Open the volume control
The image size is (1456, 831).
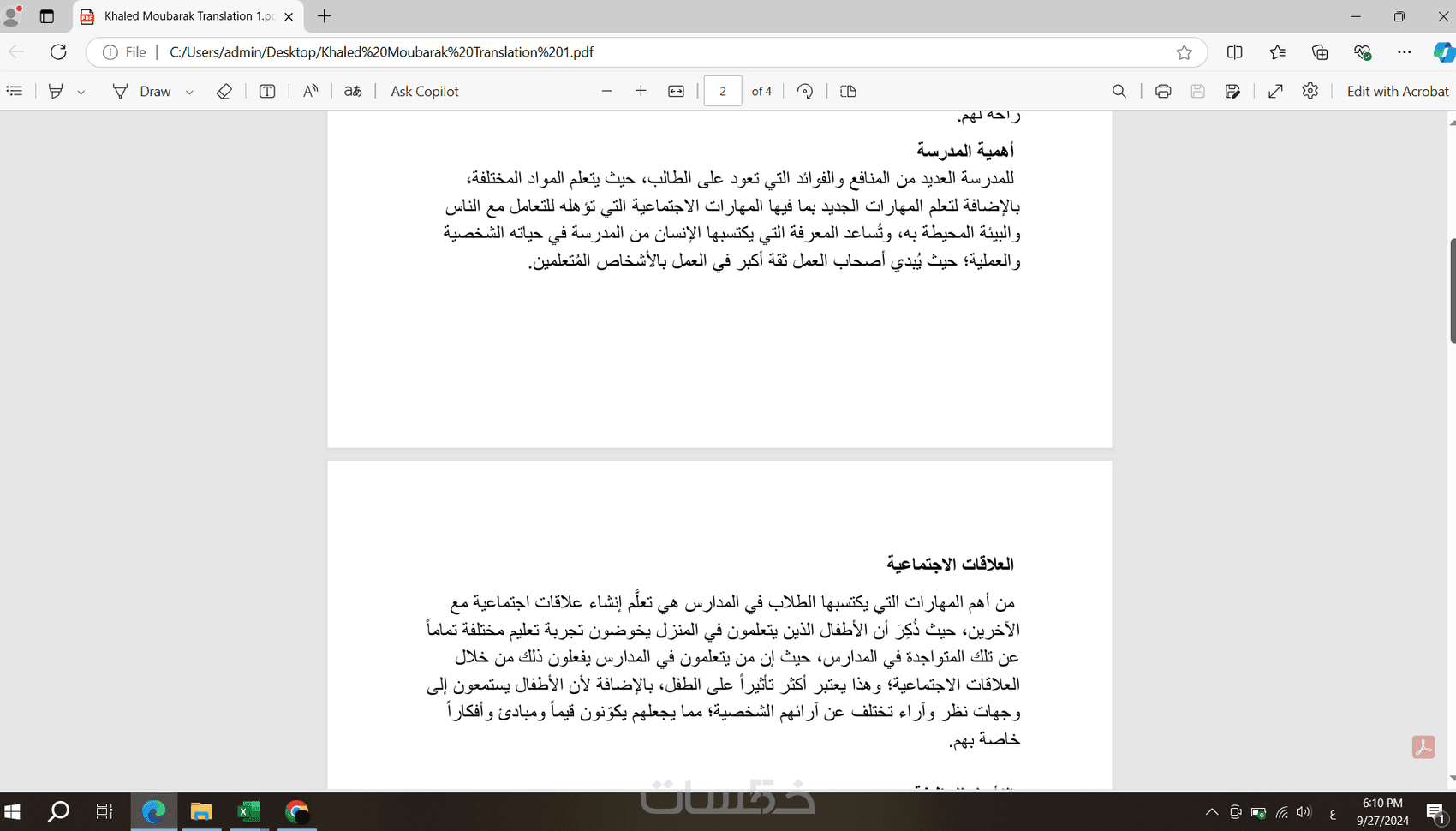(x=1304, y=812)
